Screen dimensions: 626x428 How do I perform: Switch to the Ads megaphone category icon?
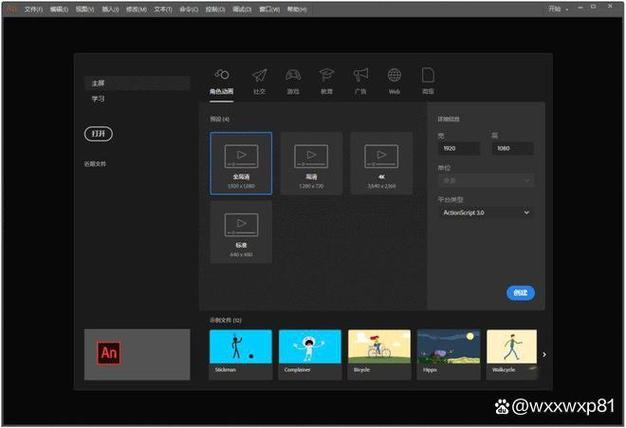click(x=361, y=75)
